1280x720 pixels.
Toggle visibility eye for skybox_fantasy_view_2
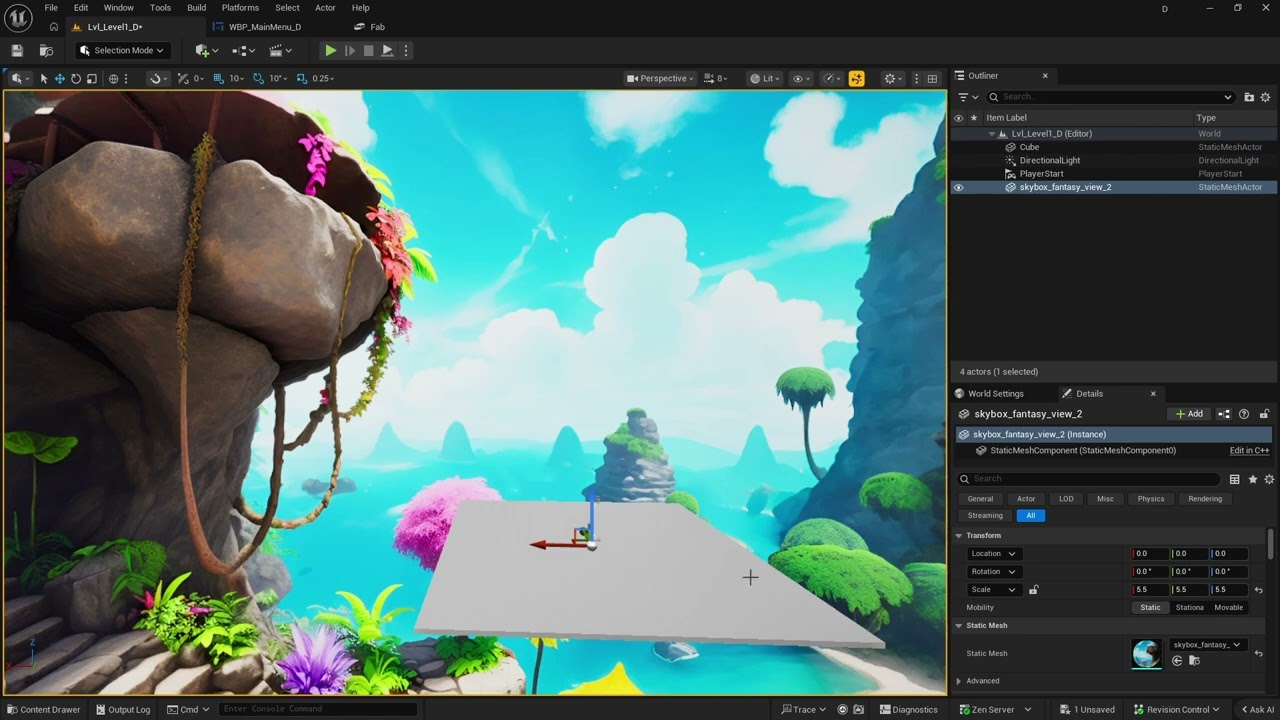pyautogui.click(x=958, y=187)
